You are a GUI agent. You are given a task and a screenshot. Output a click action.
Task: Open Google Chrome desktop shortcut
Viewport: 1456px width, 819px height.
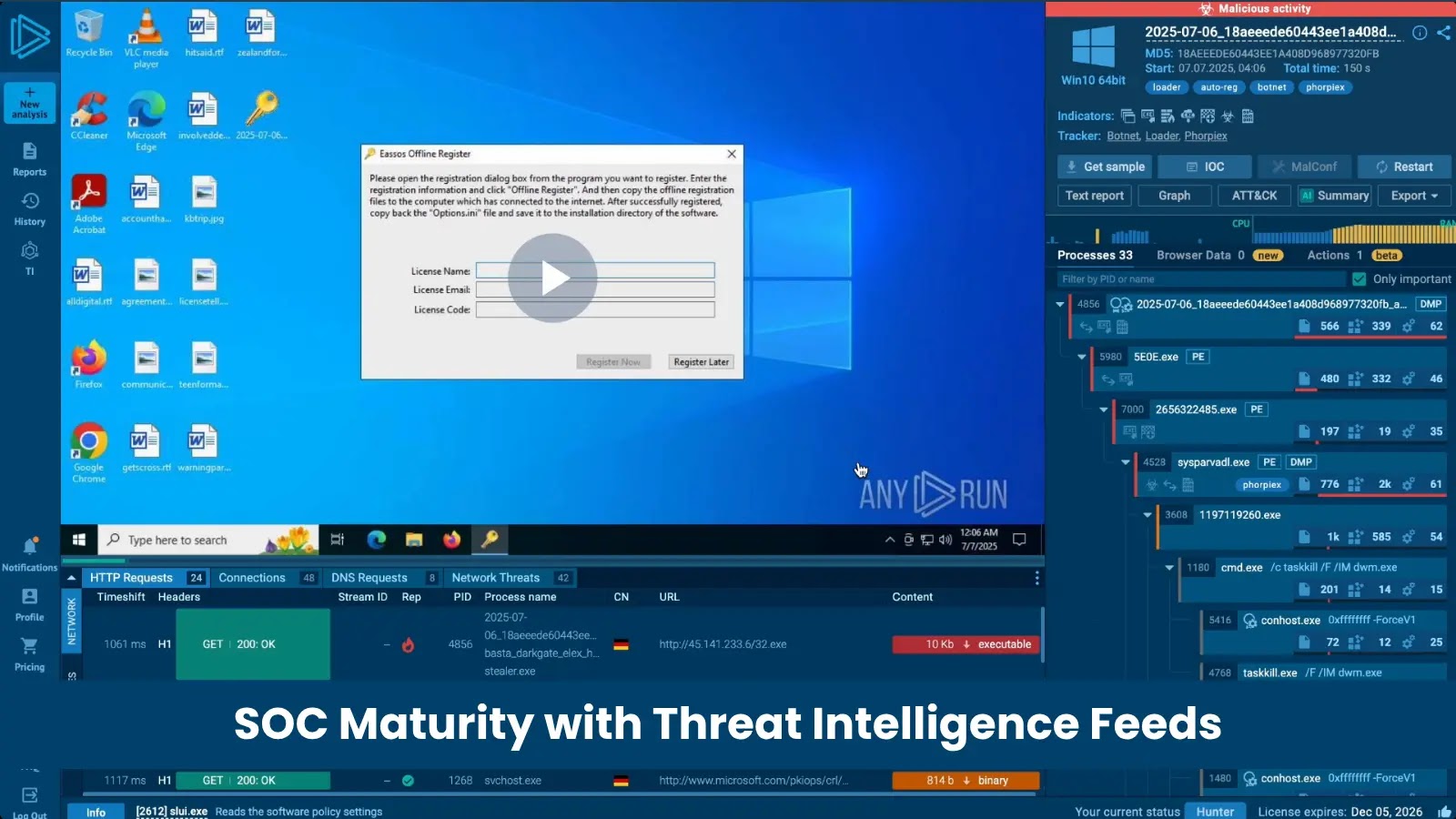point(89,452)
